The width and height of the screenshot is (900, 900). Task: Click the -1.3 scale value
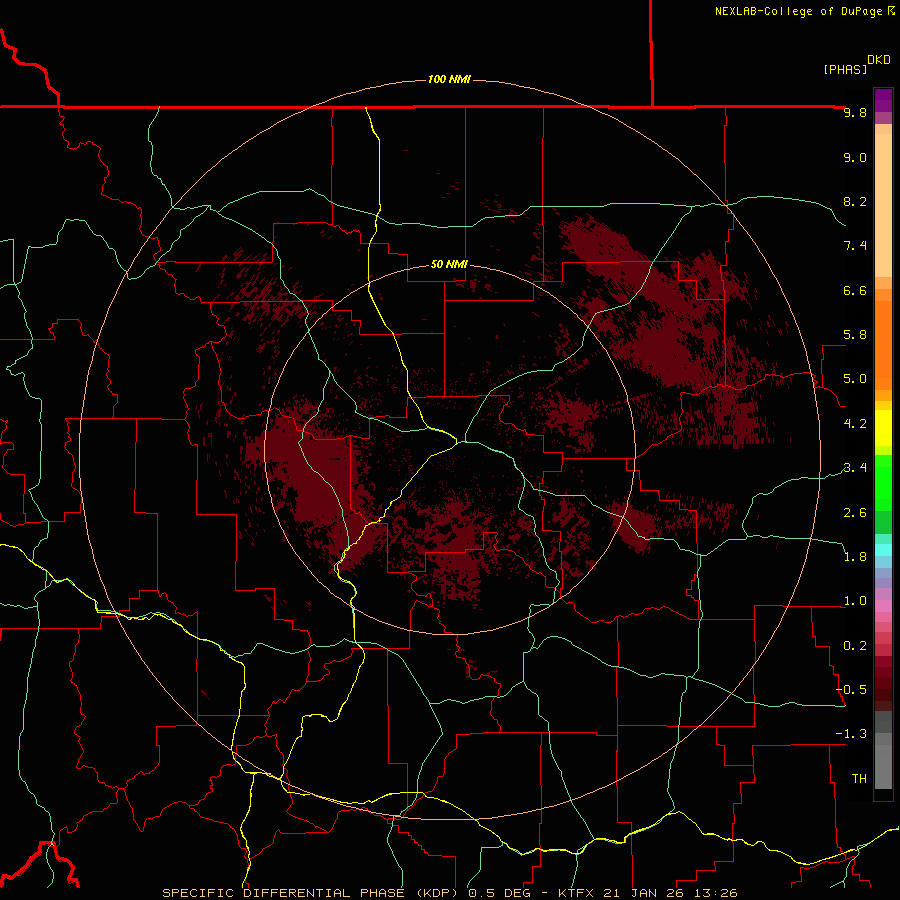(851, 734)
